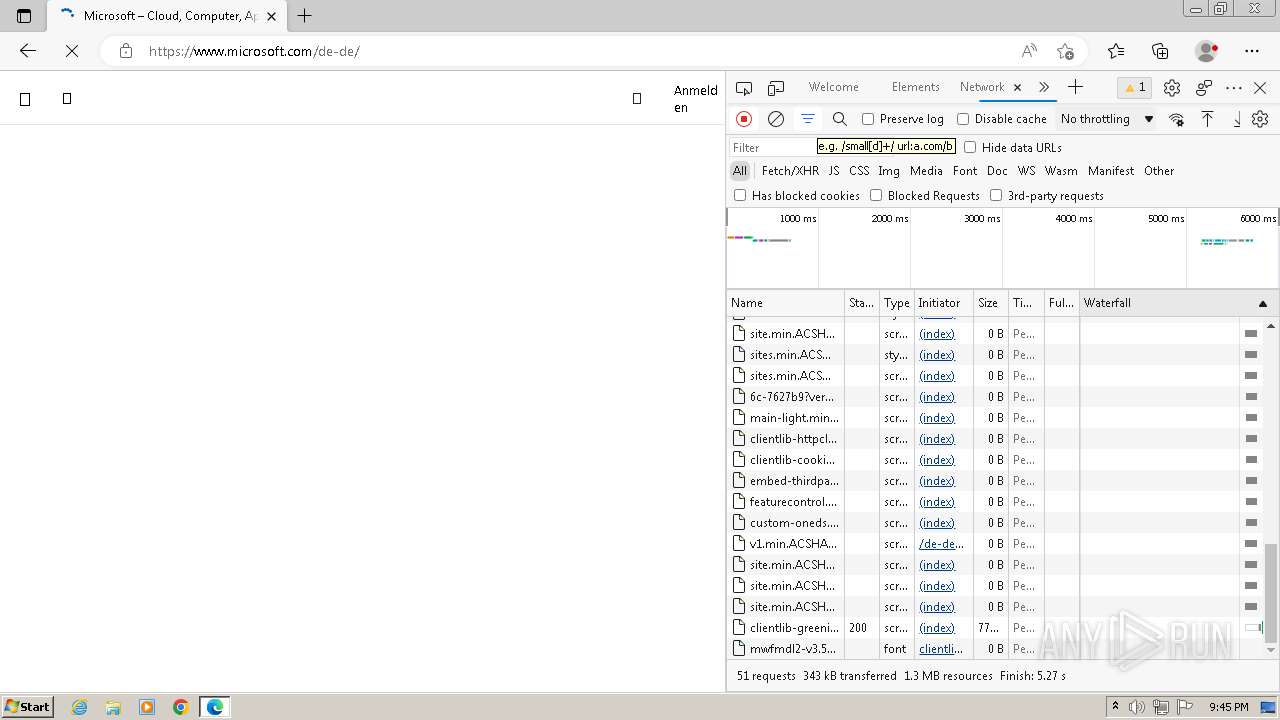The width and height of the screenshot is (1280, 720).
Task: Select the Network tab
Action: (982, 87)
